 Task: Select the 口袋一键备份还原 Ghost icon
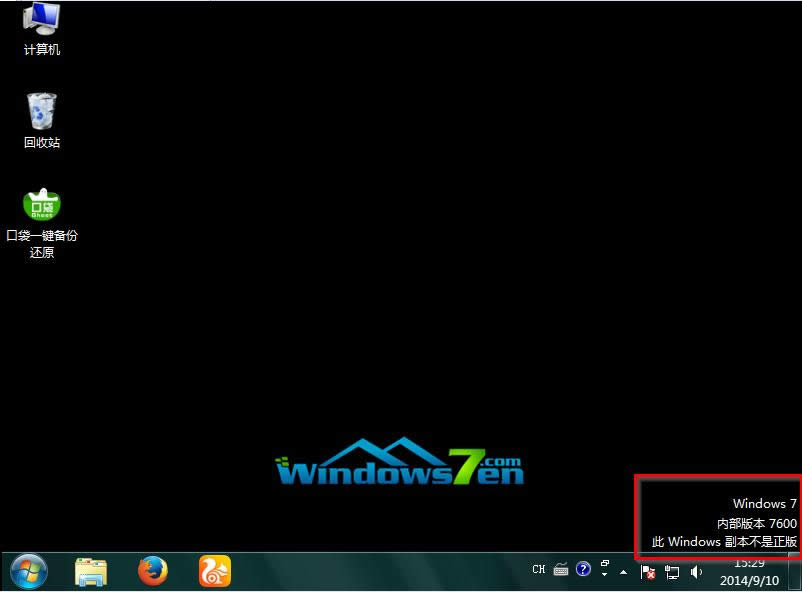coord(41,204)
